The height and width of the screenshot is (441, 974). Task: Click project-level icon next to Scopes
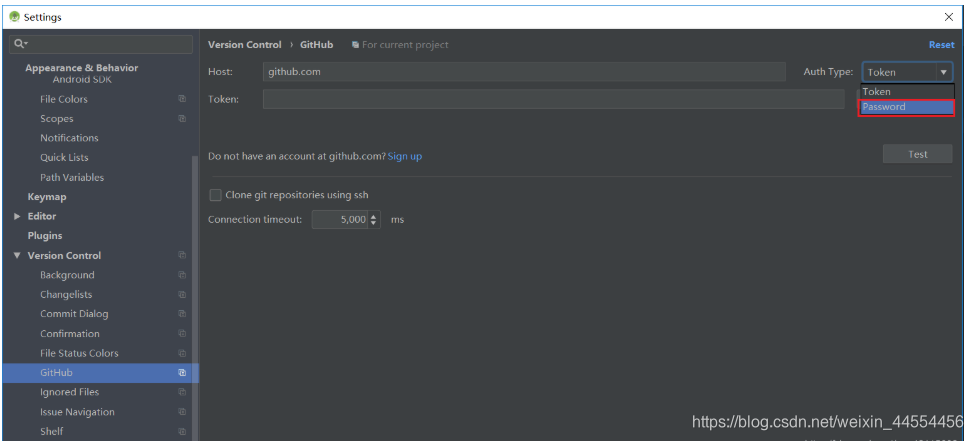[182, 119]
